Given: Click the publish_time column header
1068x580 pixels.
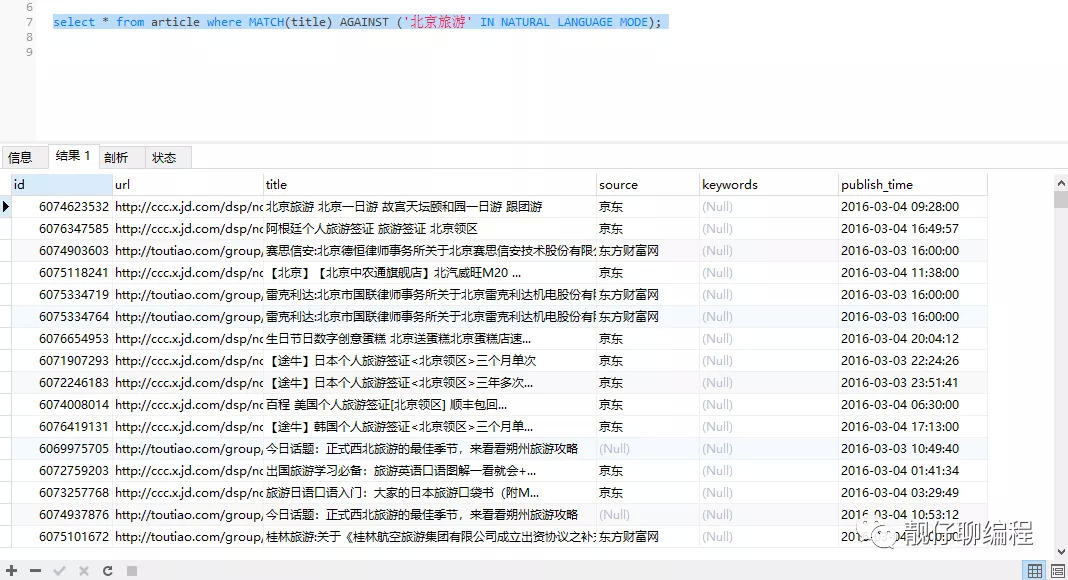Looking at the screenshot, I should pos(911,185).
